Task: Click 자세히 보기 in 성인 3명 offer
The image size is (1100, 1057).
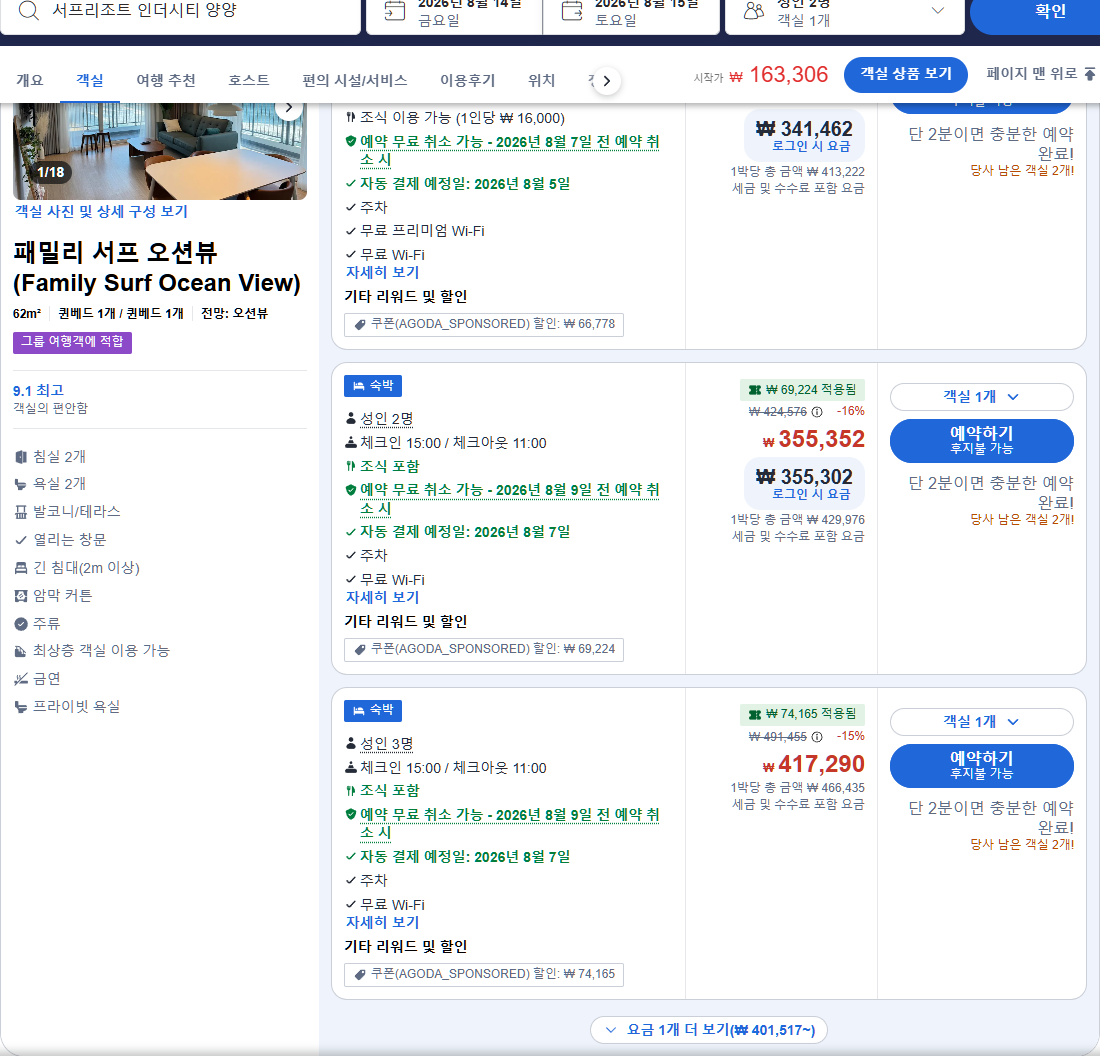Action: 382,922
